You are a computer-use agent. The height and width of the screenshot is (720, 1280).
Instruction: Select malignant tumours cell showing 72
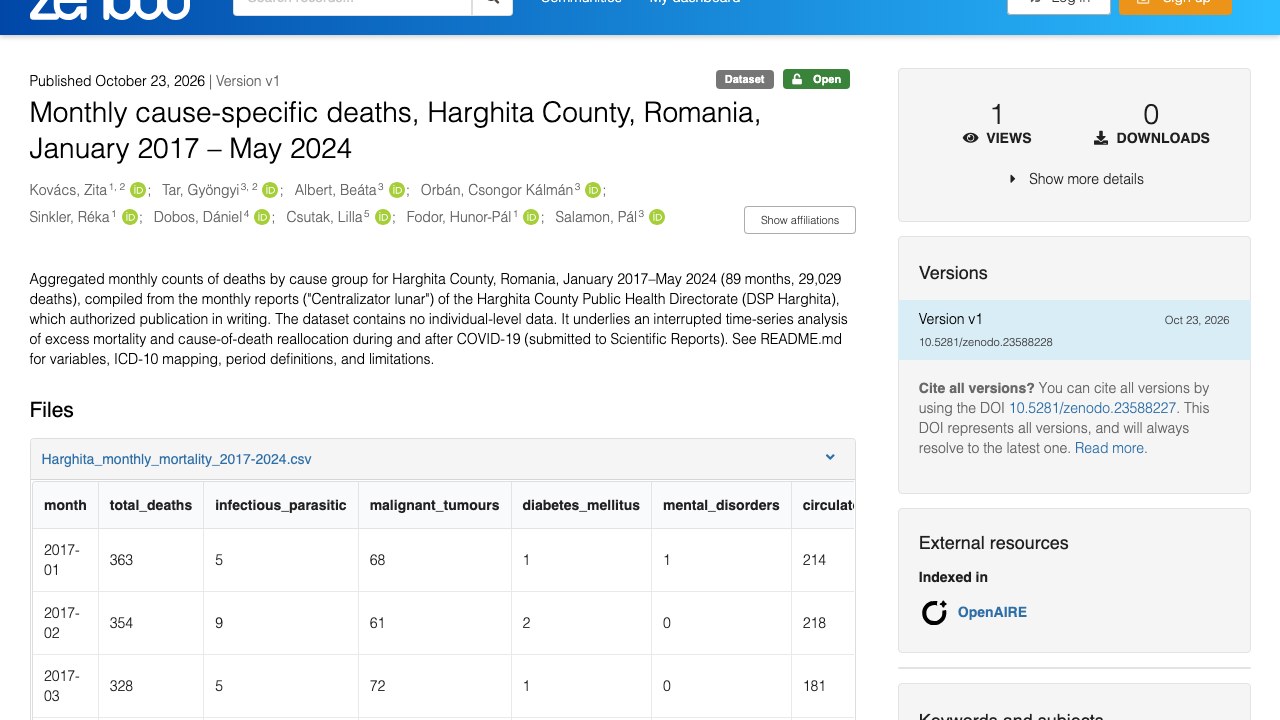[434, 686]
